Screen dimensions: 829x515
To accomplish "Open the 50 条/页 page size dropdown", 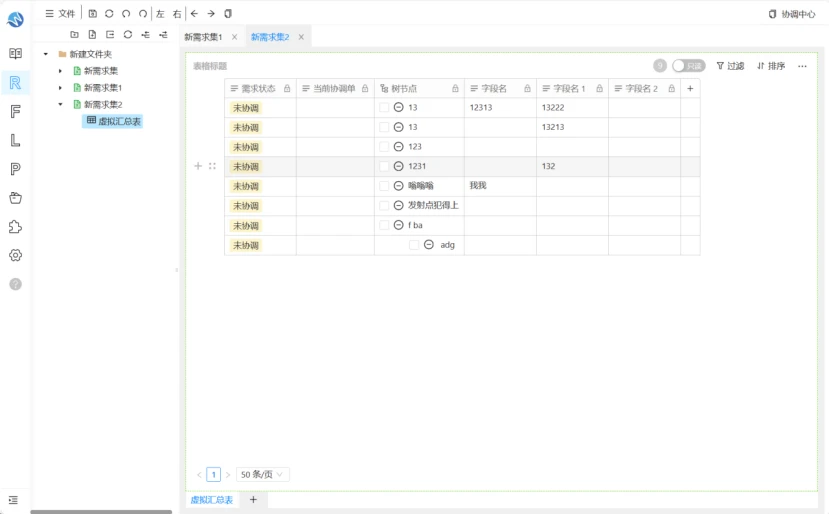I will 263,475.
